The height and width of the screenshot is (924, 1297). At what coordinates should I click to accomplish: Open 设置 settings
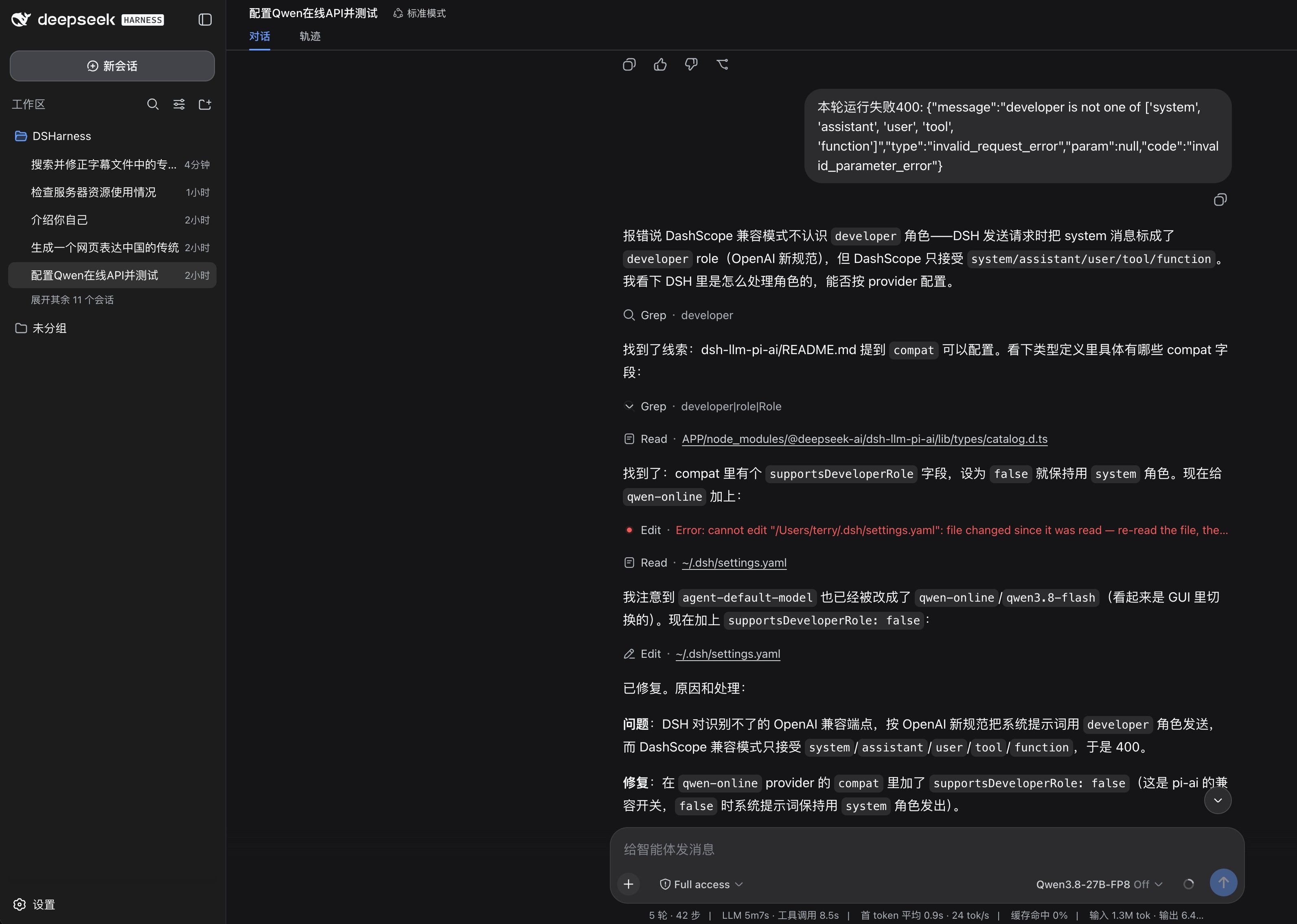point(35,904)
